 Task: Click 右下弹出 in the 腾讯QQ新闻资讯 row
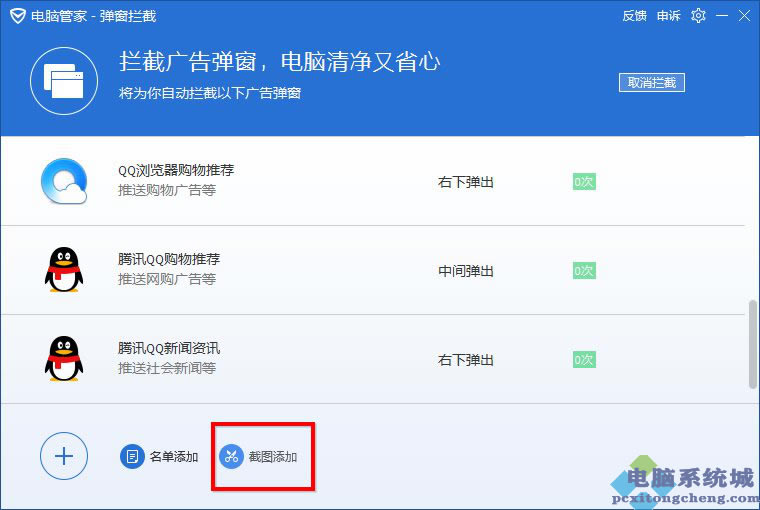[x=466, y=360]
